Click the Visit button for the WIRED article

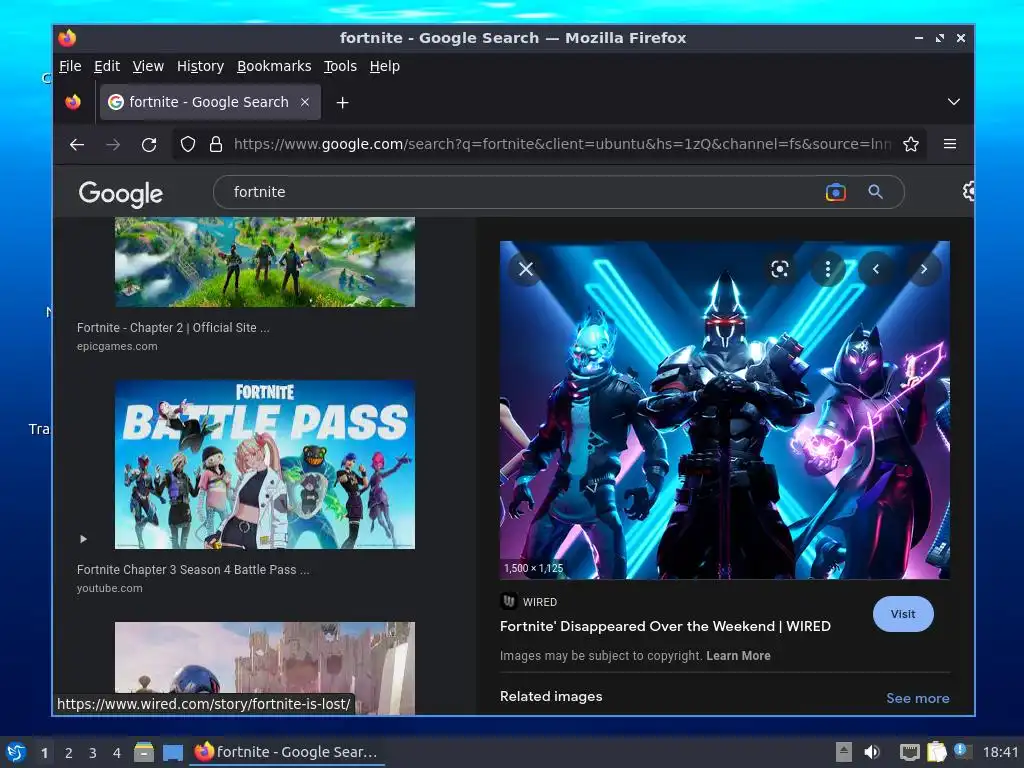tap(903, 614)
